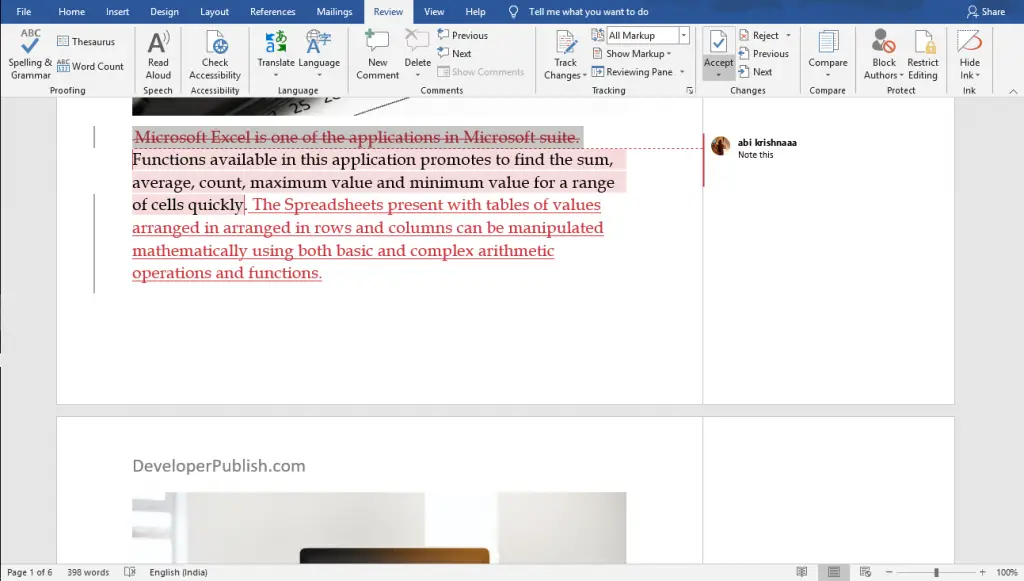
Task: Open Restrict Editing pane
Action: pyautogui.click(x=923, y=54)
